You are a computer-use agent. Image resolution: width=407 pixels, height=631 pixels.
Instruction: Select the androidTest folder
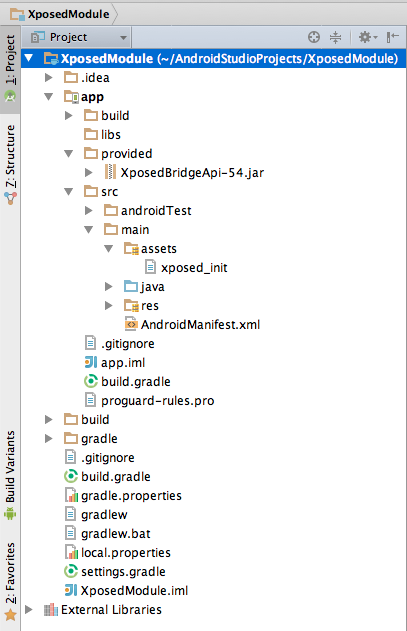click(x=156, y=210)
